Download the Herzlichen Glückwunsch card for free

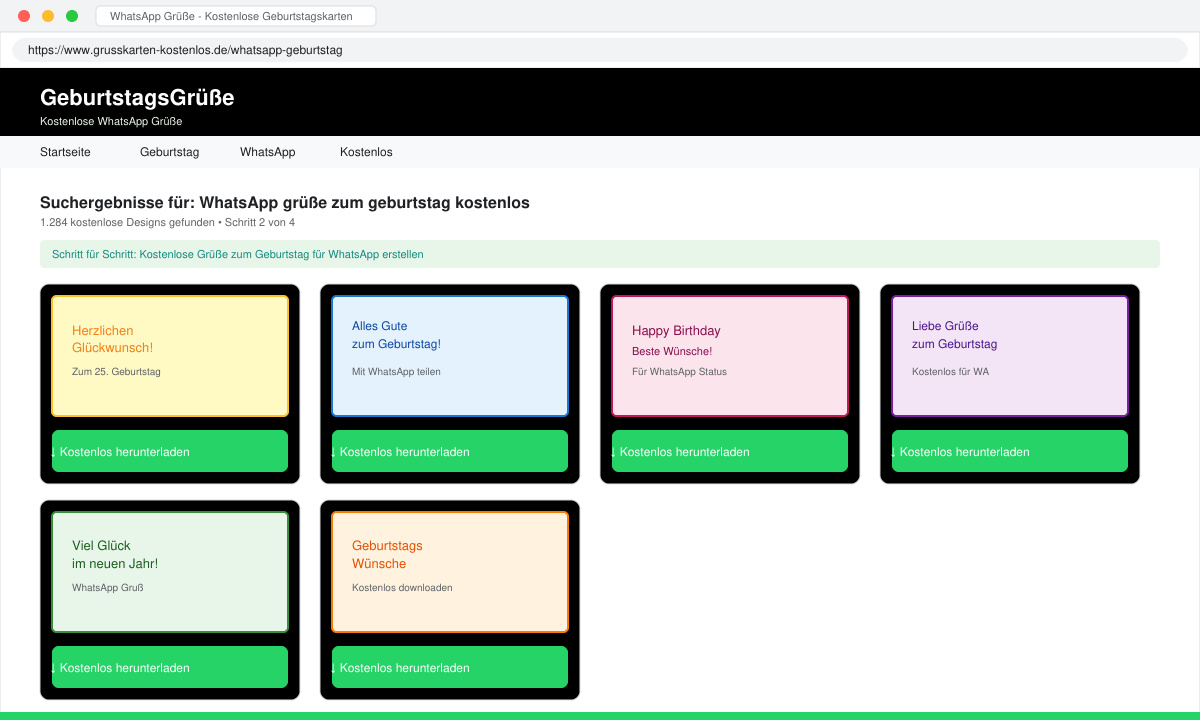click(x=170, y=451)
